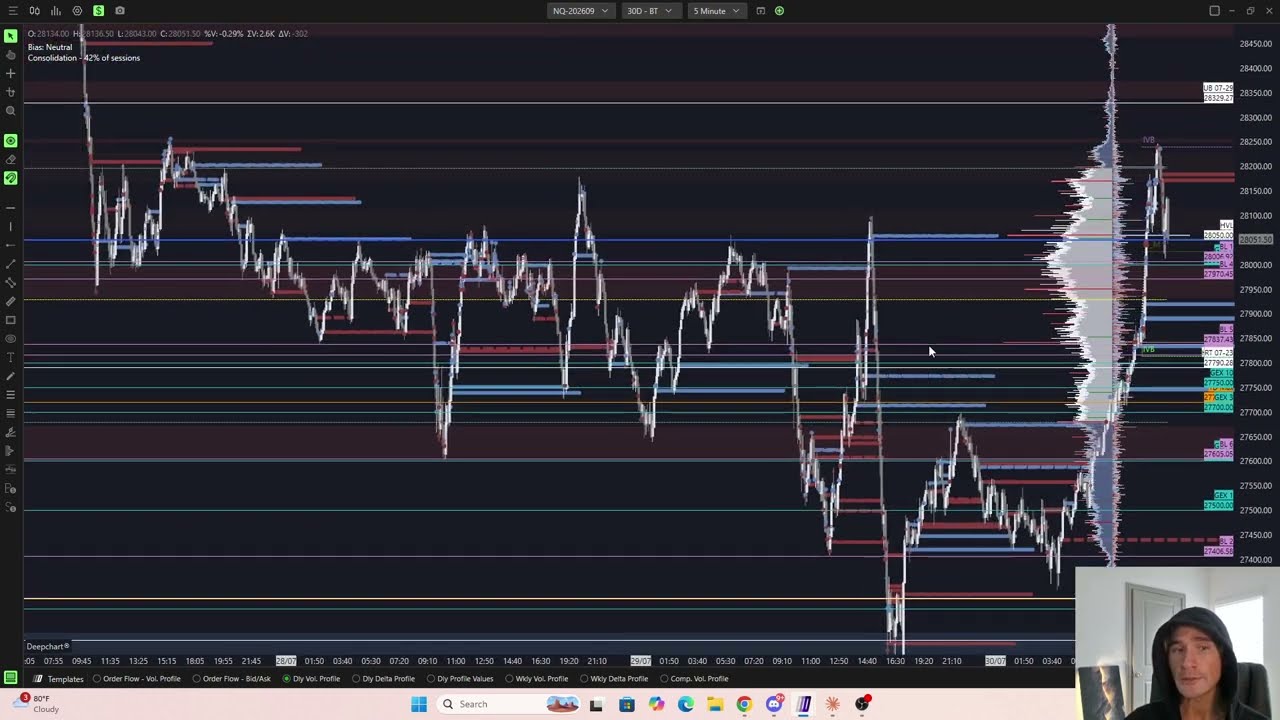The image size is (1280, 720).
Task: Select Dly Delta Profile template
Action: coord(383,679)
